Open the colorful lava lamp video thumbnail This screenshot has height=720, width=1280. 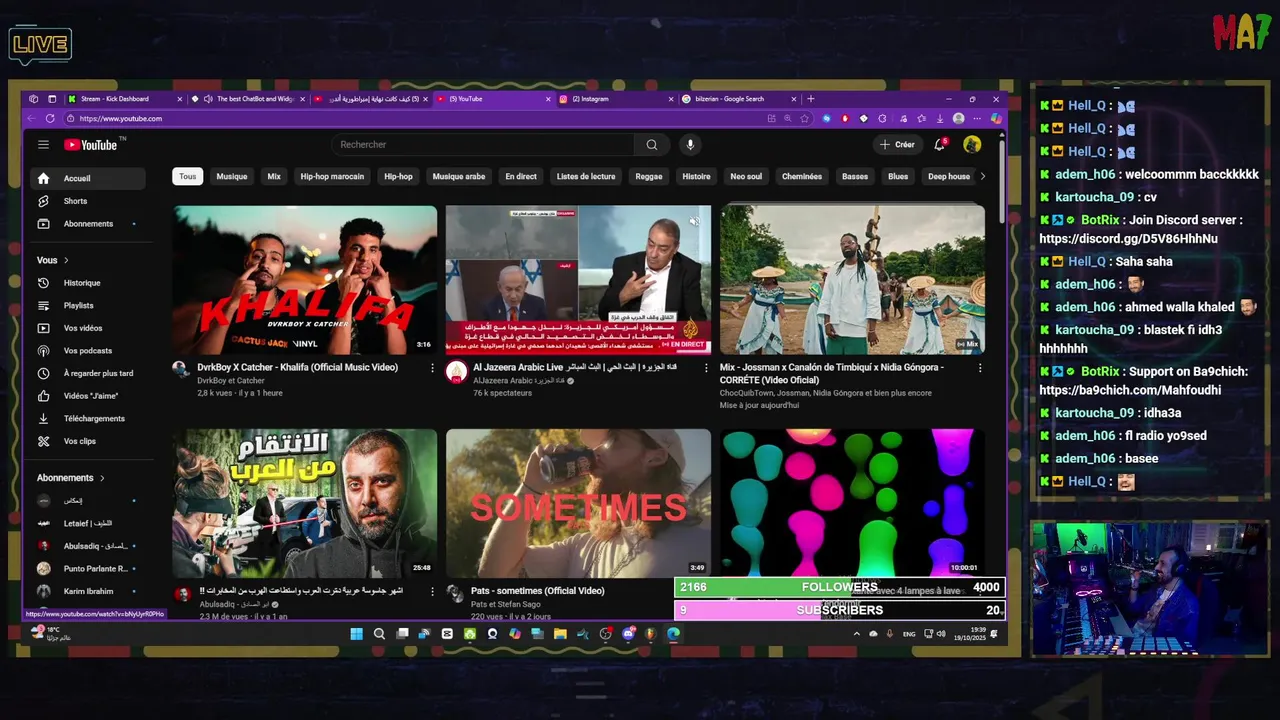852,503
